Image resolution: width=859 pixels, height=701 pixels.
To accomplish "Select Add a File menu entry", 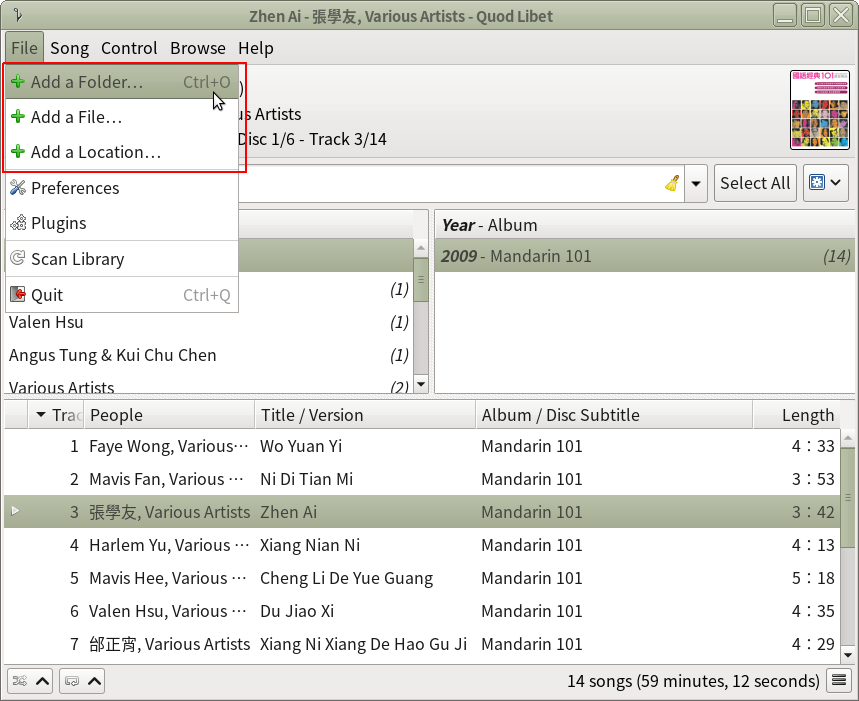I will 76,117.
